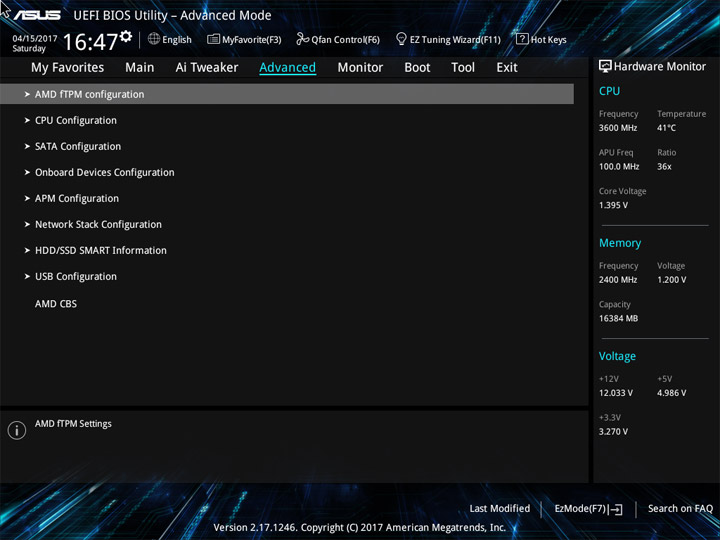Viewport: 720px width, 540px height.
Task: Expand Onboard Devices Configuration arrow
Action: coord(27,172)
